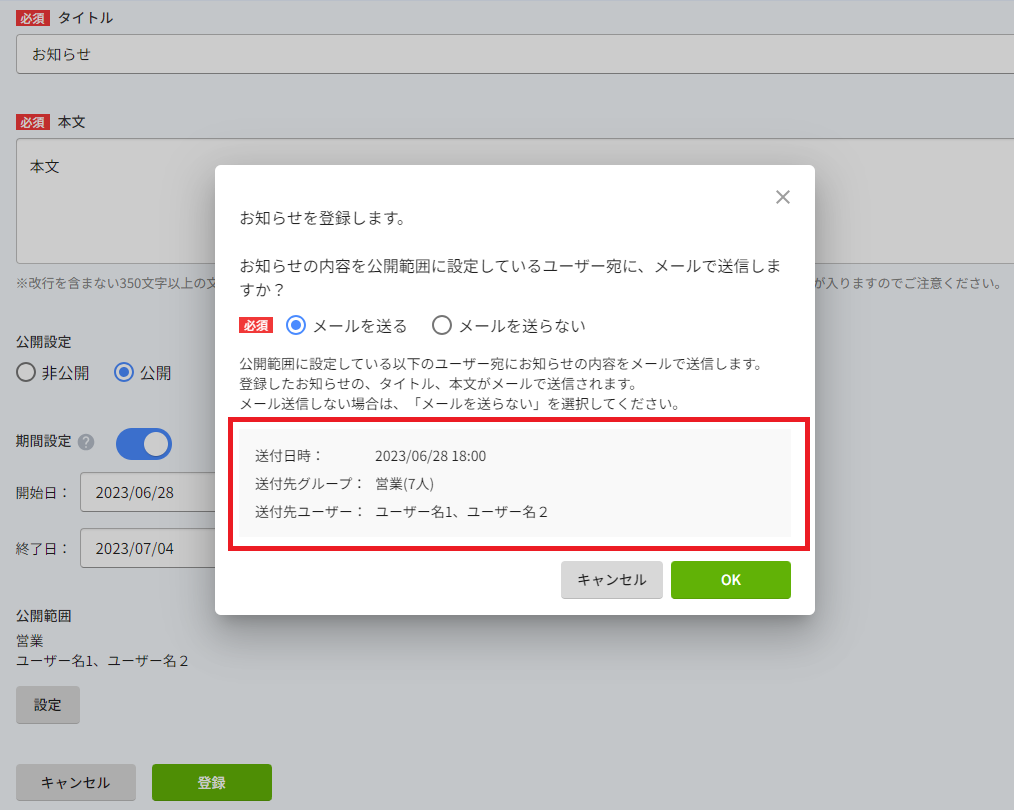Click お知らせを登録します。 heading text

(323, 218)
